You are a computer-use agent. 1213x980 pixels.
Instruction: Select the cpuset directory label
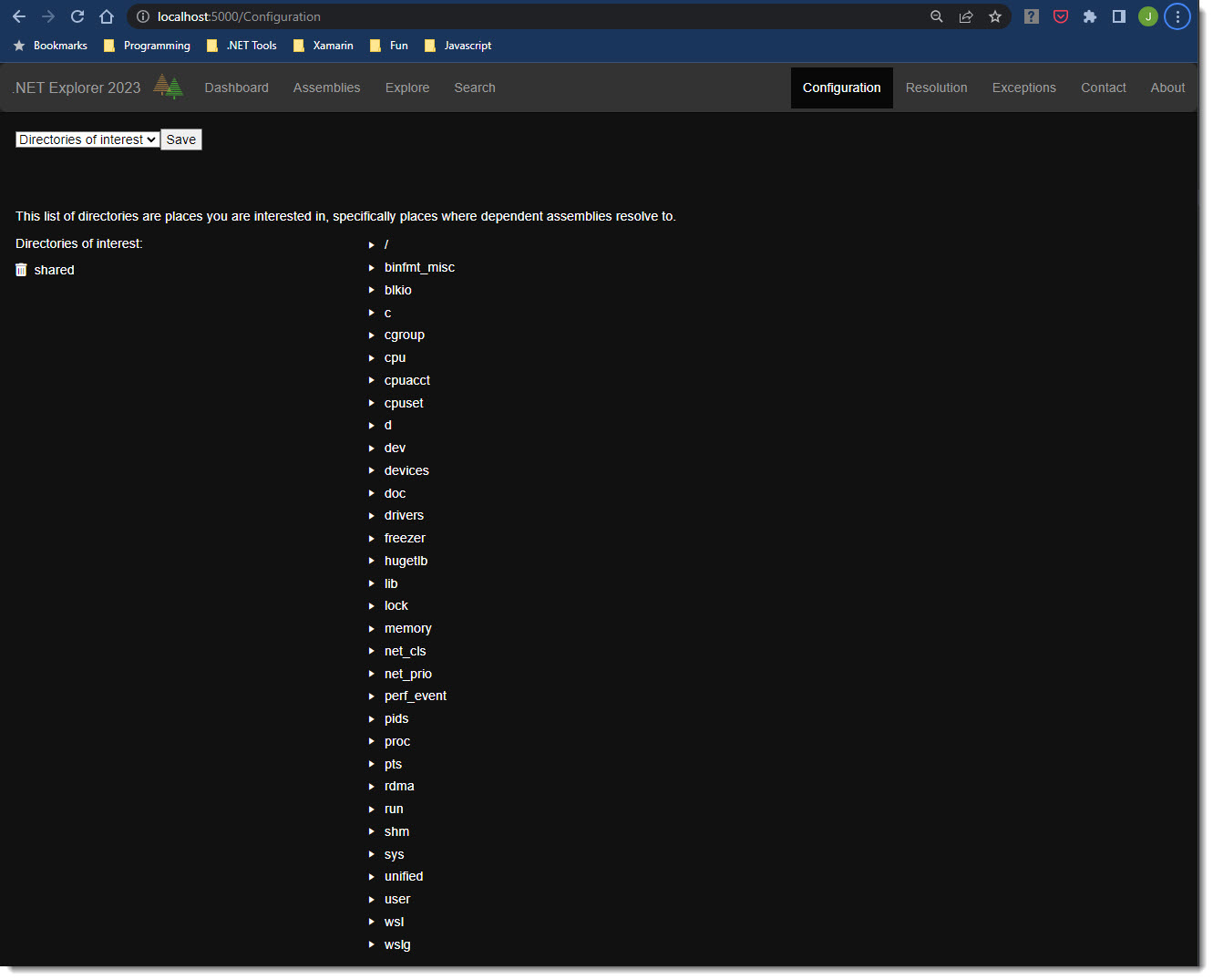pos(404,403)
